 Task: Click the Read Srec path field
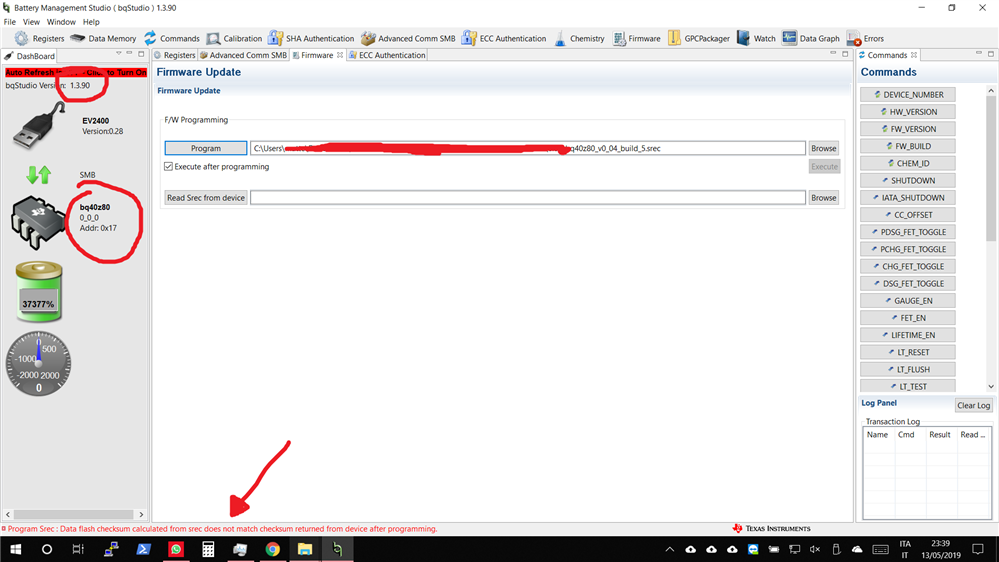(x=528, y=198)
